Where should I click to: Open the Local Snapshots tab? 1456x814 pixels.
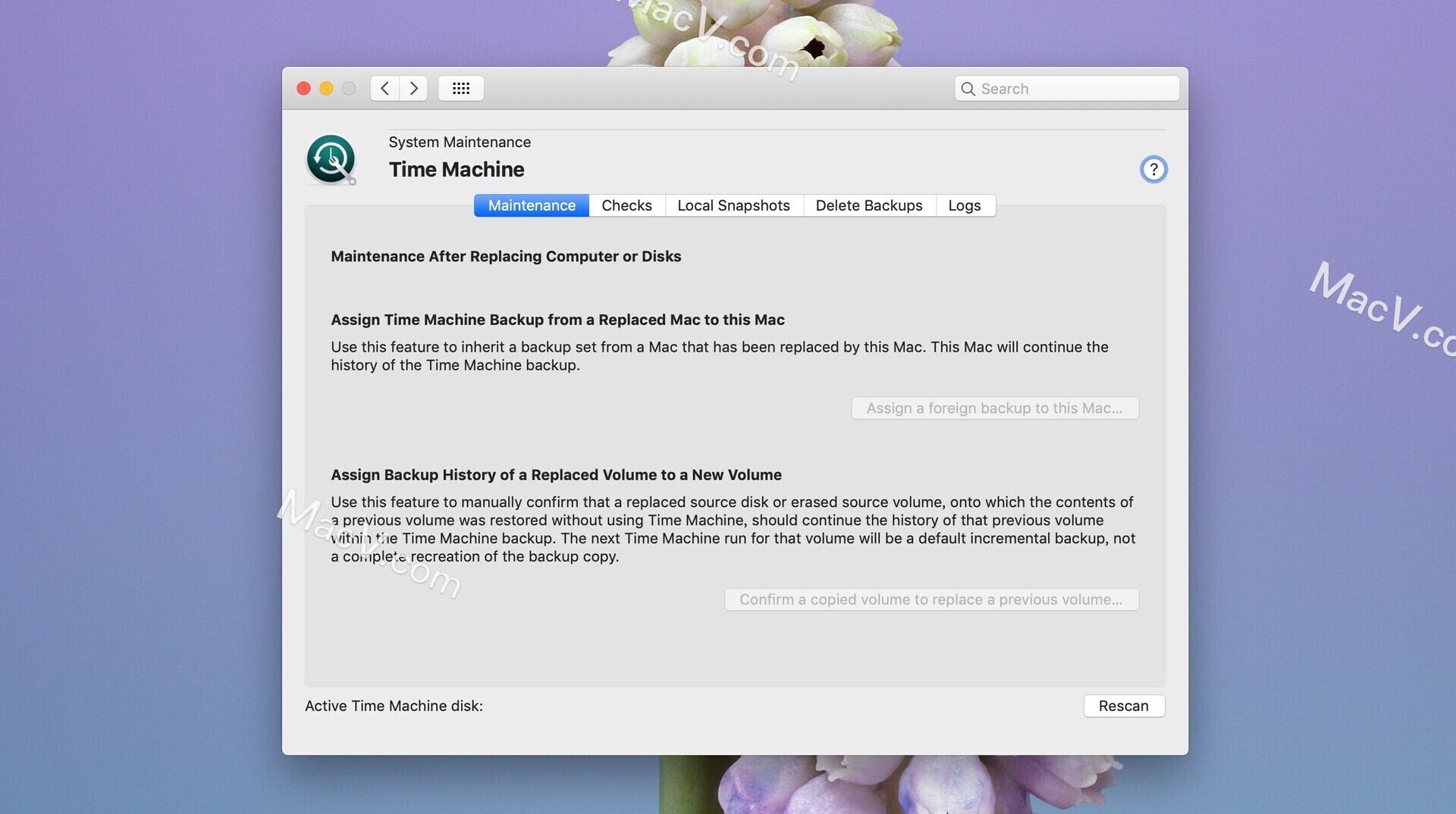pyautogui.click(x=733, y=205)
